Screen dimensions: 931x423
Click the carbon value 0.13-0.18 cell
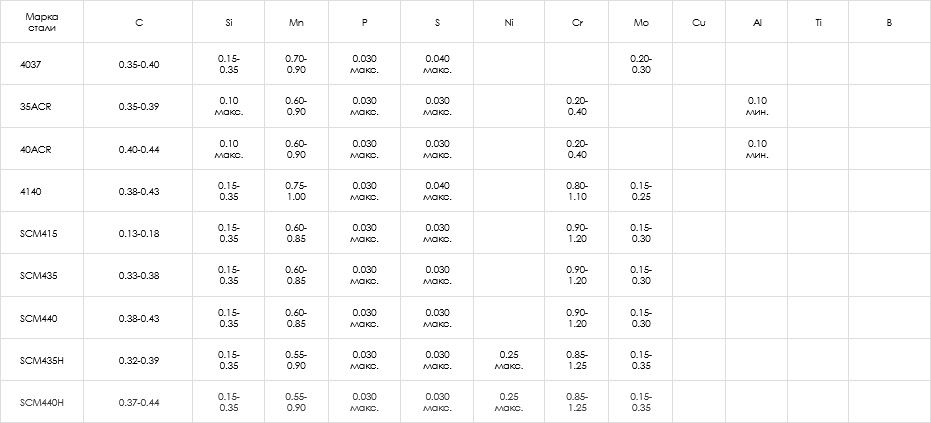(x=138, y=233)
